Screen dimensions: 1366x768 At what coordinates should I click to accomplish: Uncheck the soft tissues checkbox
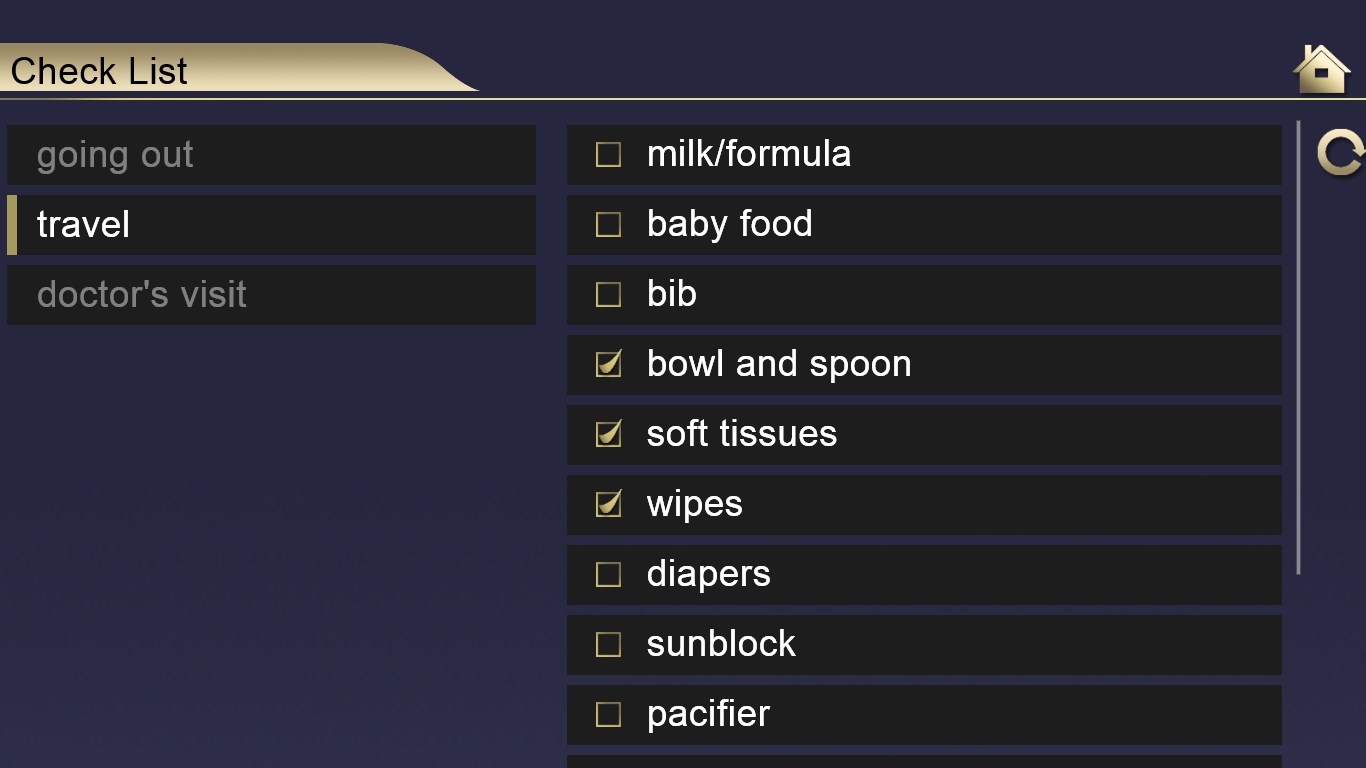(608, 434)
